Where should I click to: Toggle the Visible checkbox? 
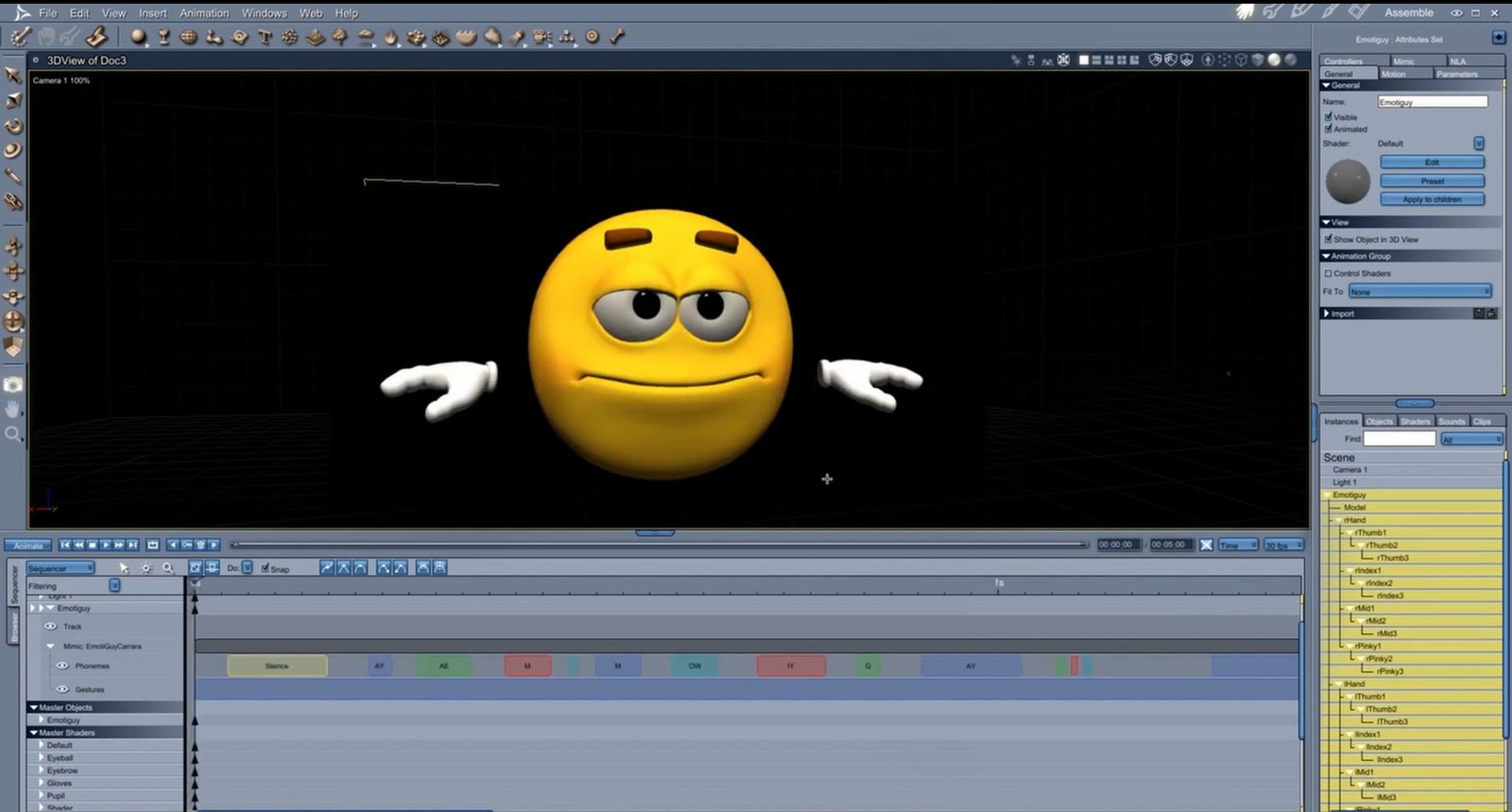point(1328,116)
